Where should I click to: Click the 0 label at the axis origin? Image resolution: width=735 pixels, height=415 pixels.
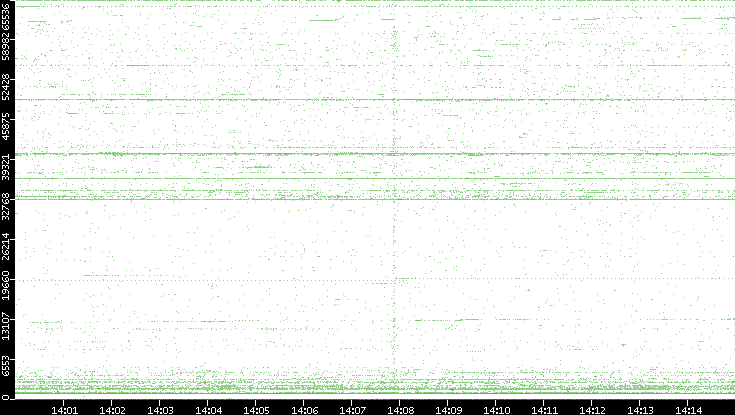[7, 397]
